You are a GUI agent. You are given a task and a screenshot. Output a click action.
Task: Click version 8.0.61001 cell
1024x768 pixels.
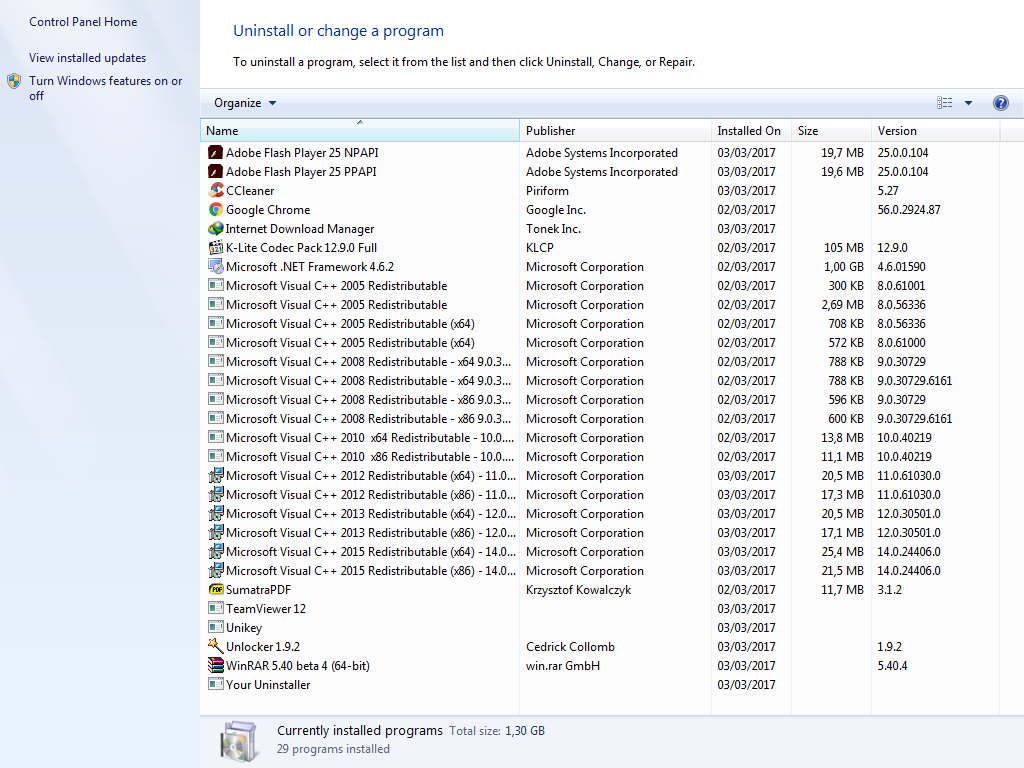click(901, 285)
